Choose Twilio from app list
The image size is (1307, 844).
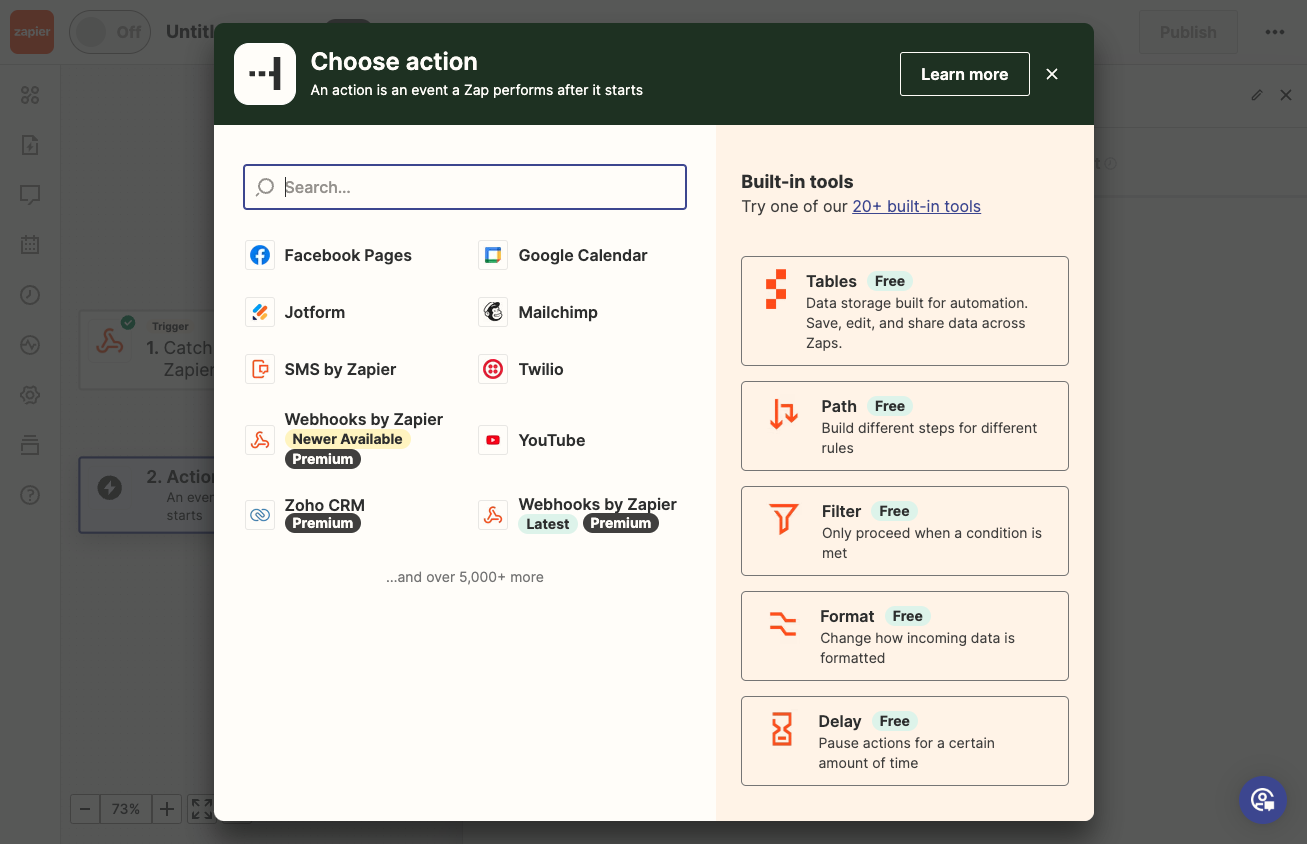[x=541, y=369]
